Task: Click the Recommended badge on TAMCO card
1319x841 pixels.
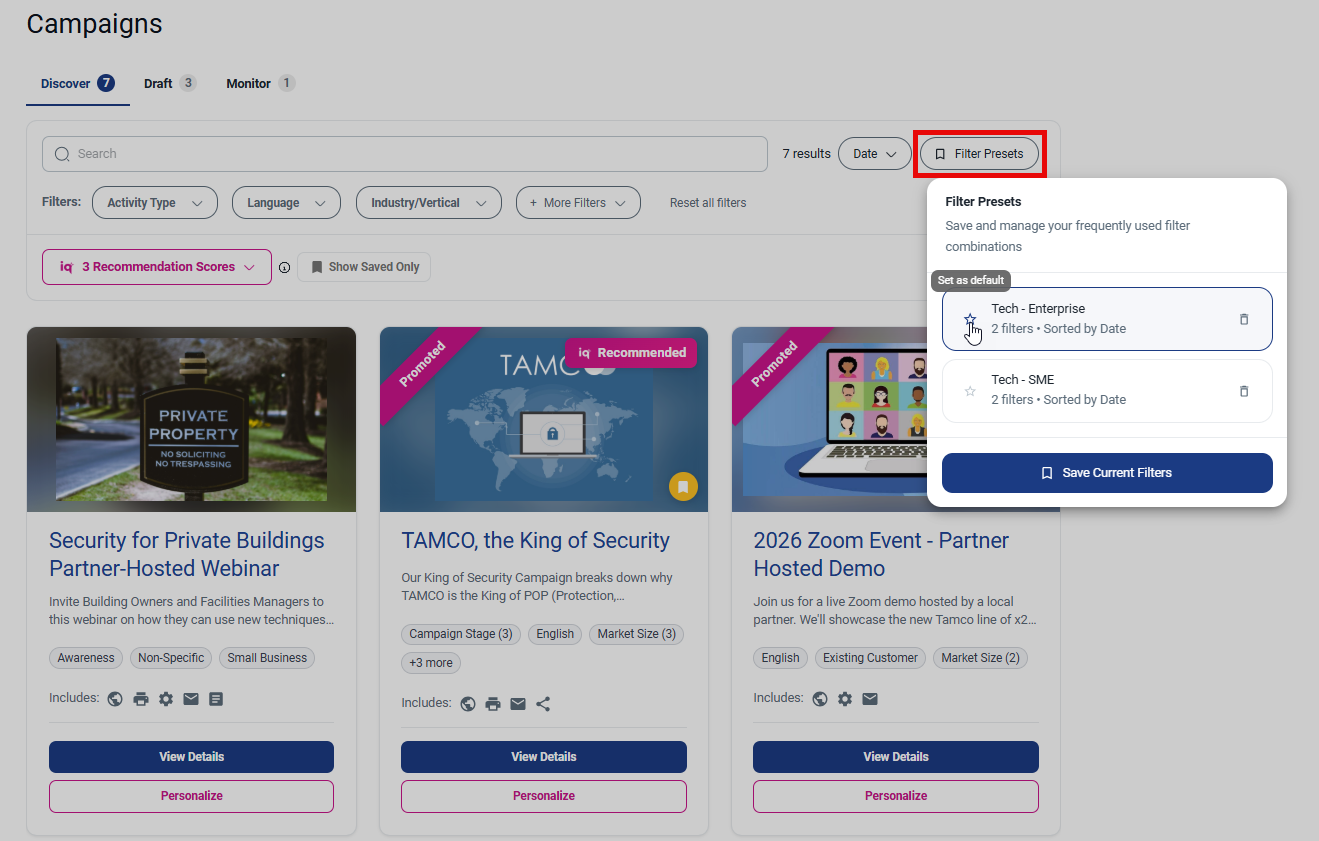Action: (x=631, y=353)
